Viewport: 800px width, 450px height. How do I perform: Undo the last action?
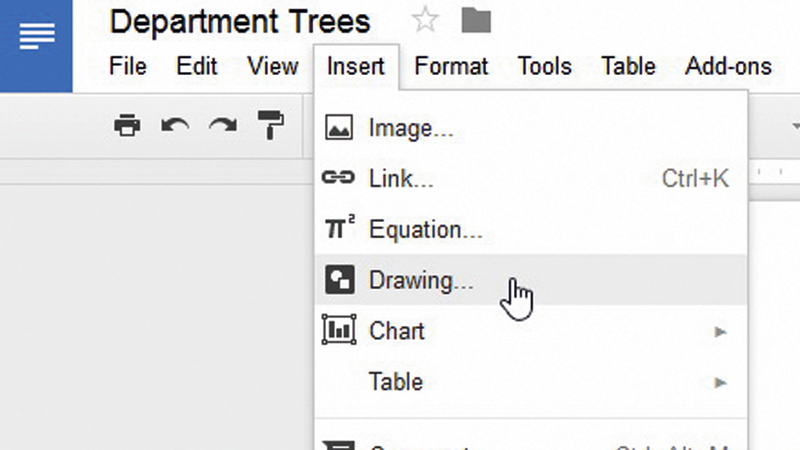click(x=175, y=125)
